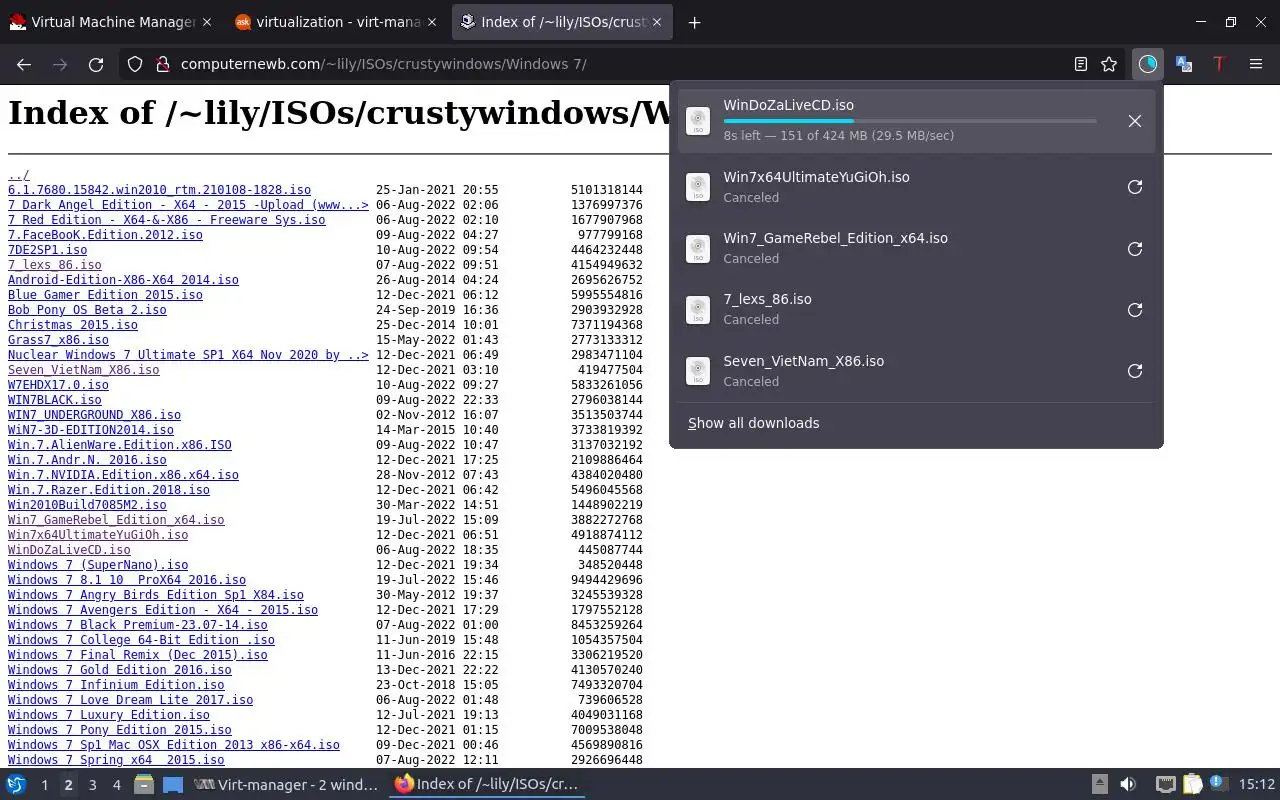Close the Virtual Machine Manager tab
The image size is (1280, 800).
[206, 22]
